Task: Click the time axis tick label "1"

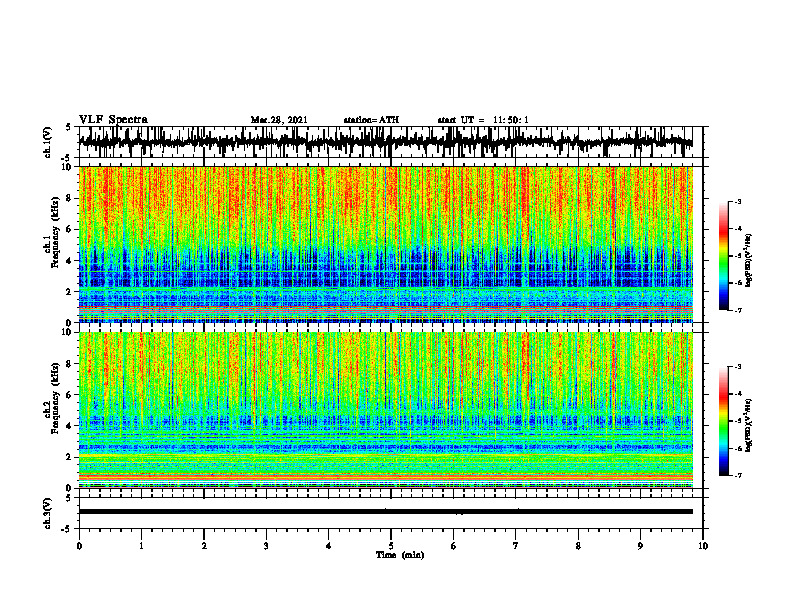Action: tap(141, 546)
